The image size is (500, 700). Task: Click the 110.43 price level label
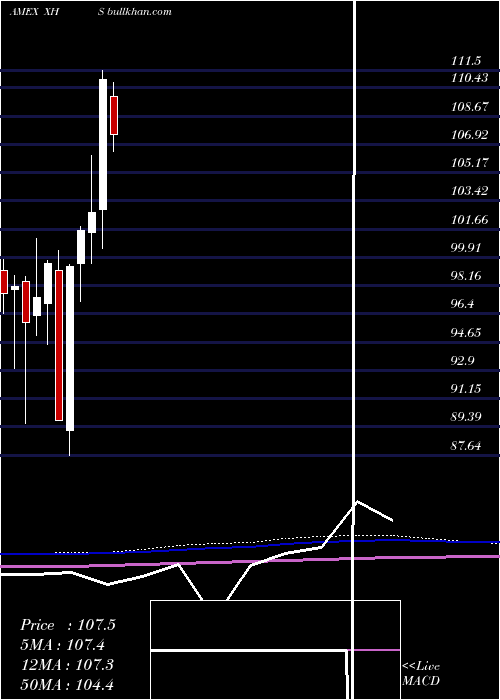[469, 78]
